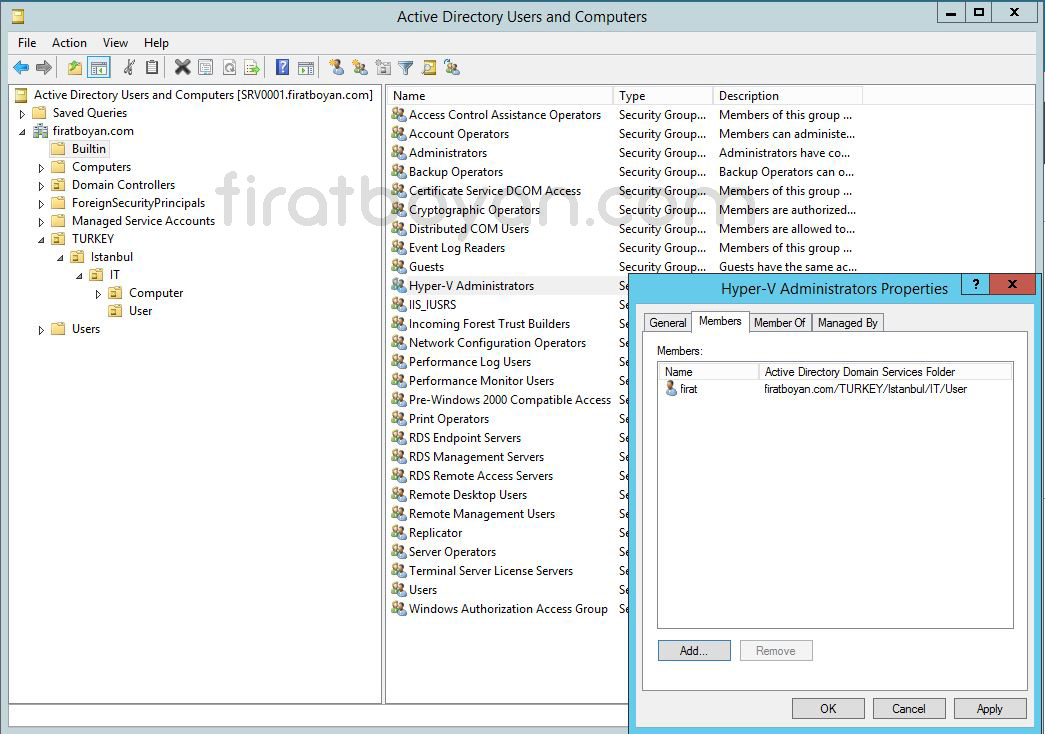Toggle Show/Hide Console Tree icon
This screenshot has height=734, width=1045.
(99, 67)
